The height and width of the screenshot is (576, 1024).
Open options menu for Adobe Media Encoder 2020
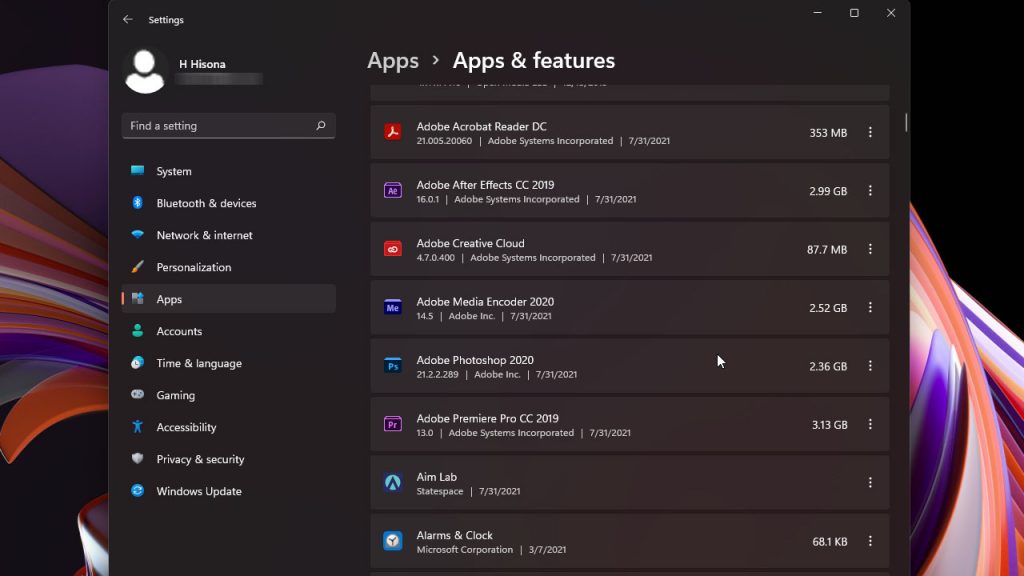[x=870, y=308]
